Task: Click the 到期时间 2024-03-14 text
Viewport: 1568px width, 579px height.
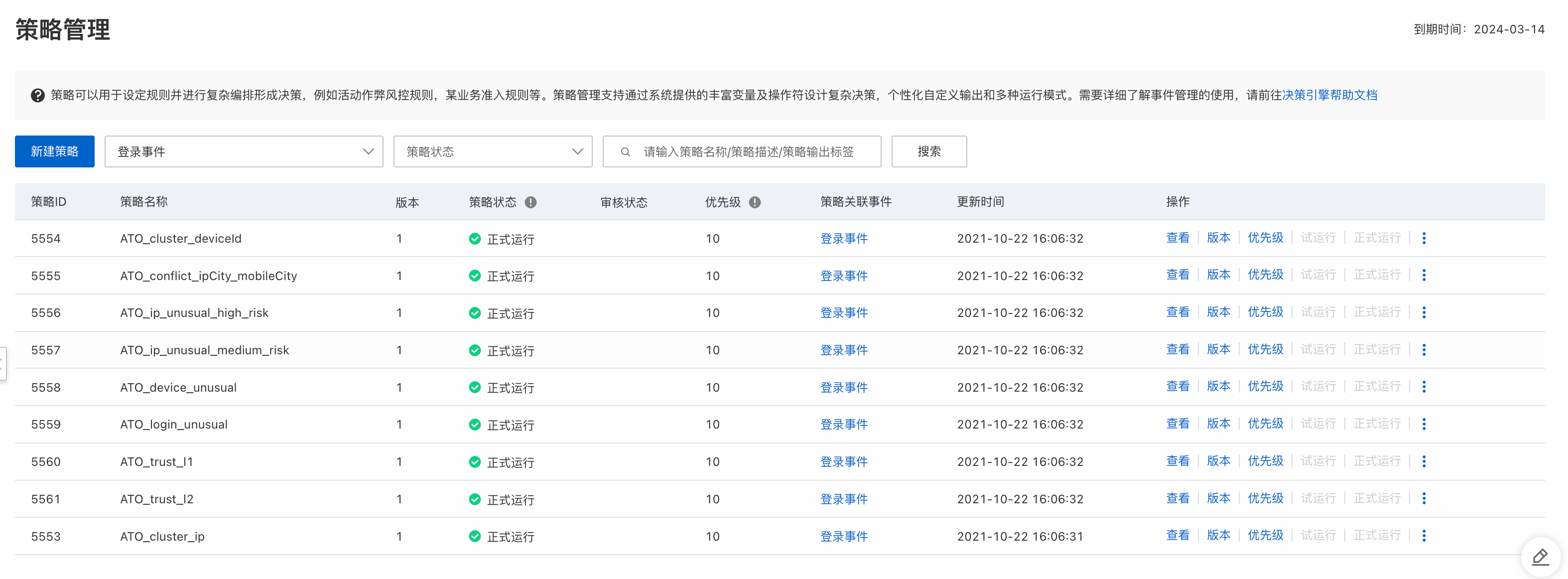Action: coord(1479,29)
